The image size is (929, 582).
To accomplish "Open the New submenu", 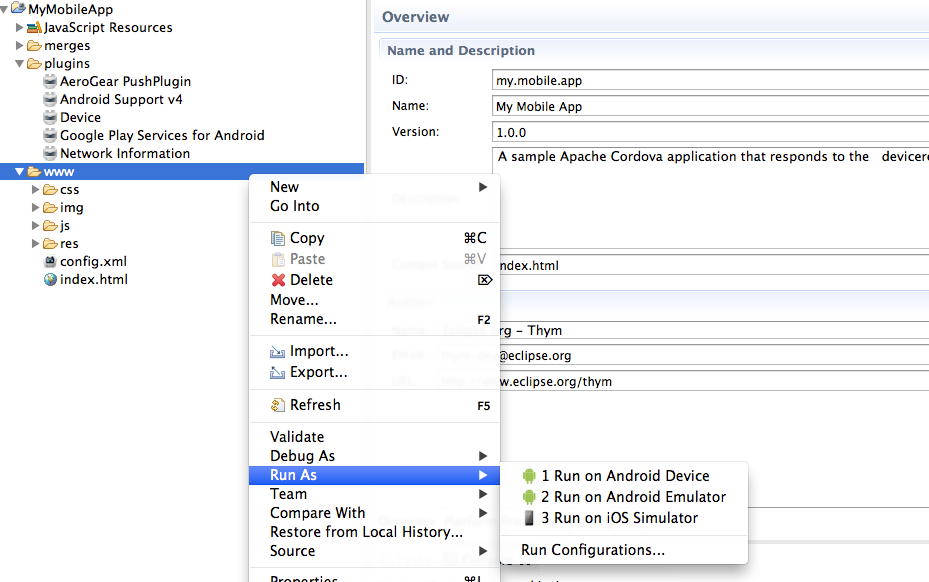I will 374,187.
